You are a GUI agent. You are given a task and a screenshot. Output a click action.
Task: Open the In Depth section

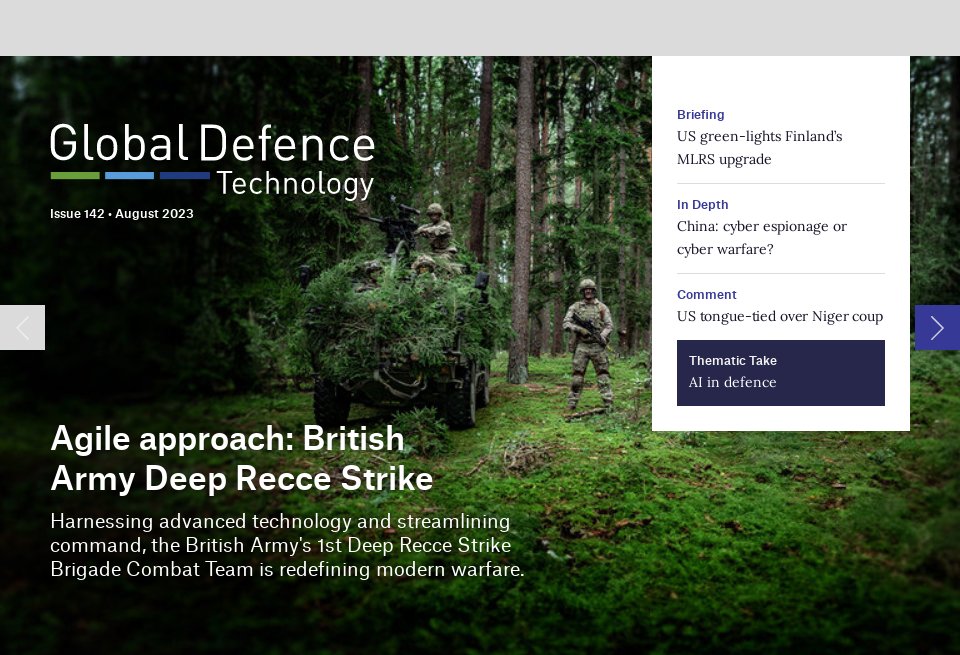click(x=702, y=204)
